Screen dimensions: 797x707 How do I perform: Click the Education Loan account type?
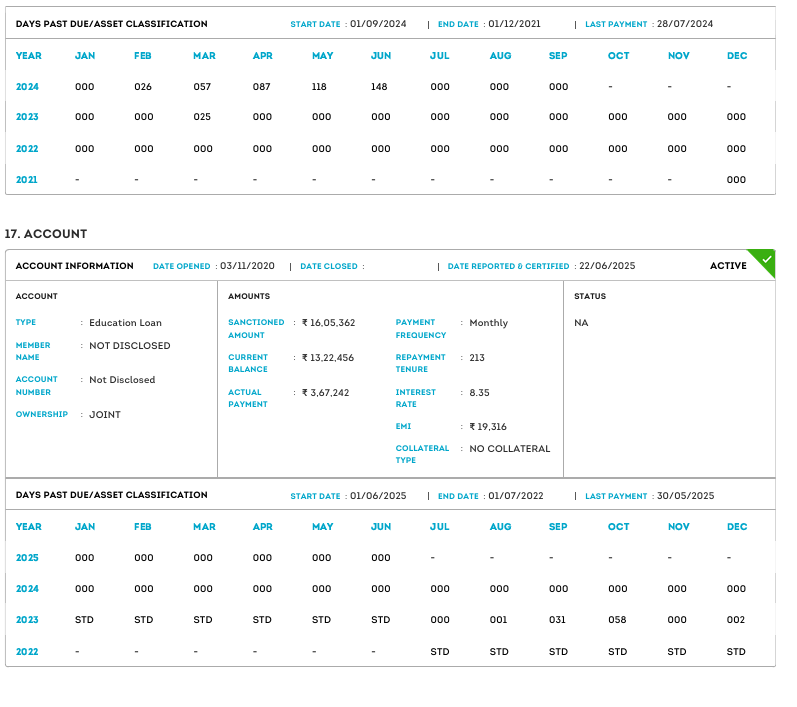click(125, 323)
